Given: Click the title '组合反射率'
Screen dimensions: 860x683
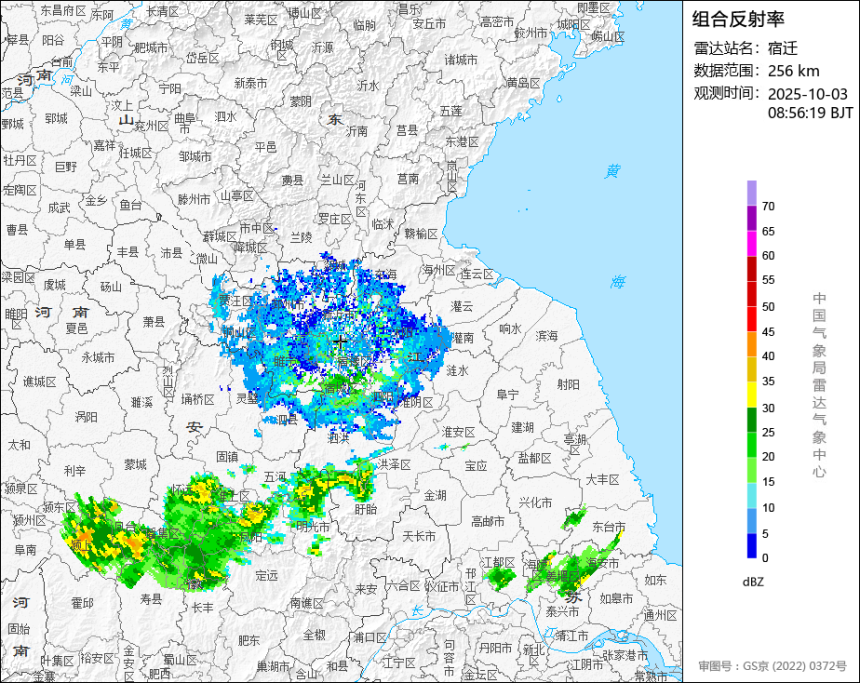Looking at the screenshot, I should 738,19.
